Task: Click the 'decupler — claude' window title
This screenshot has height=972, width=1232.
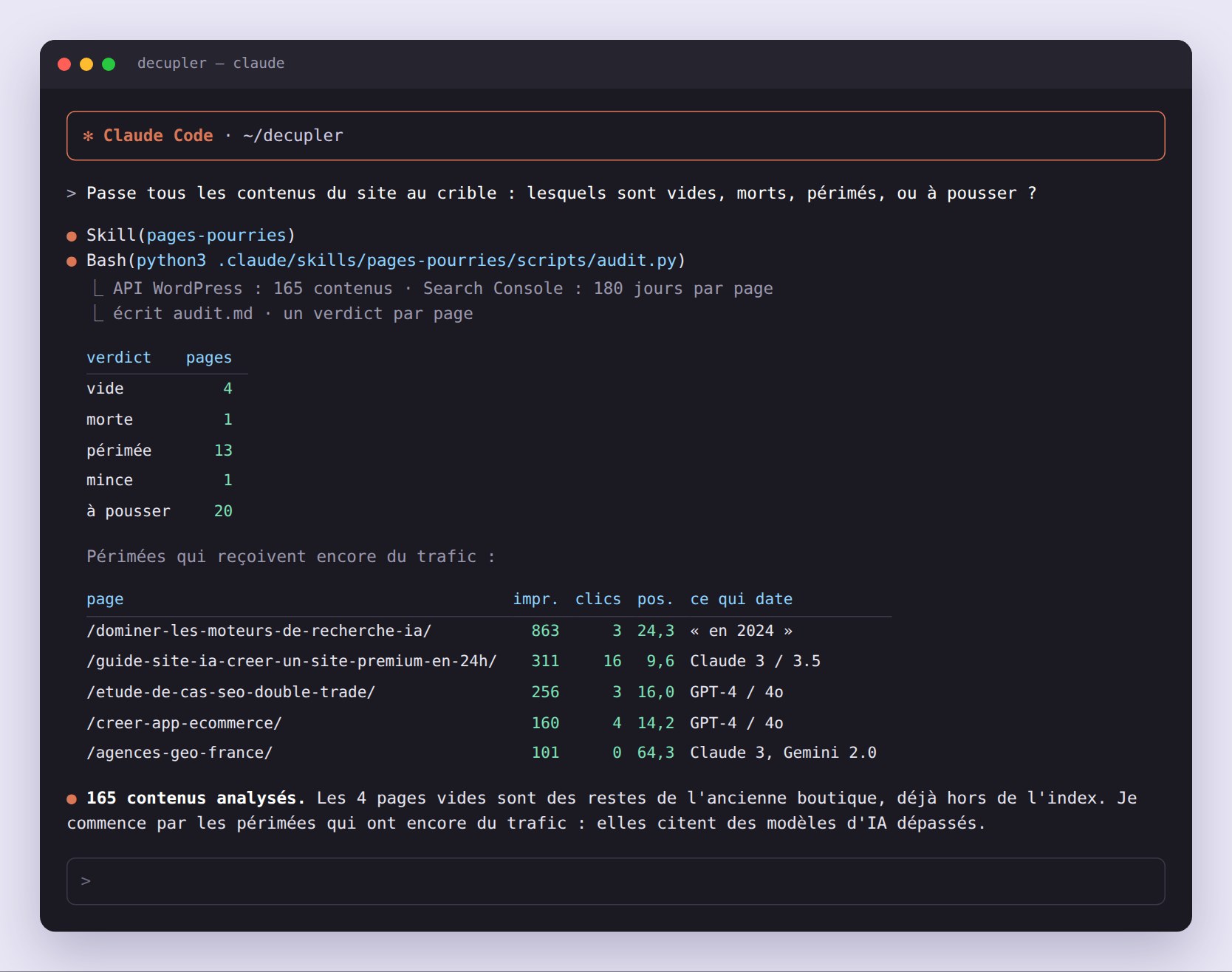Action: 211,64
